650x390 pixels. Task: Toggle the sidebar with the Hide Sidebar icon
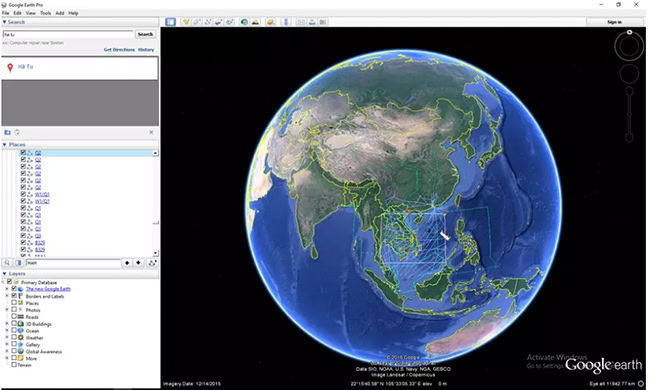[x=170, y=22]
